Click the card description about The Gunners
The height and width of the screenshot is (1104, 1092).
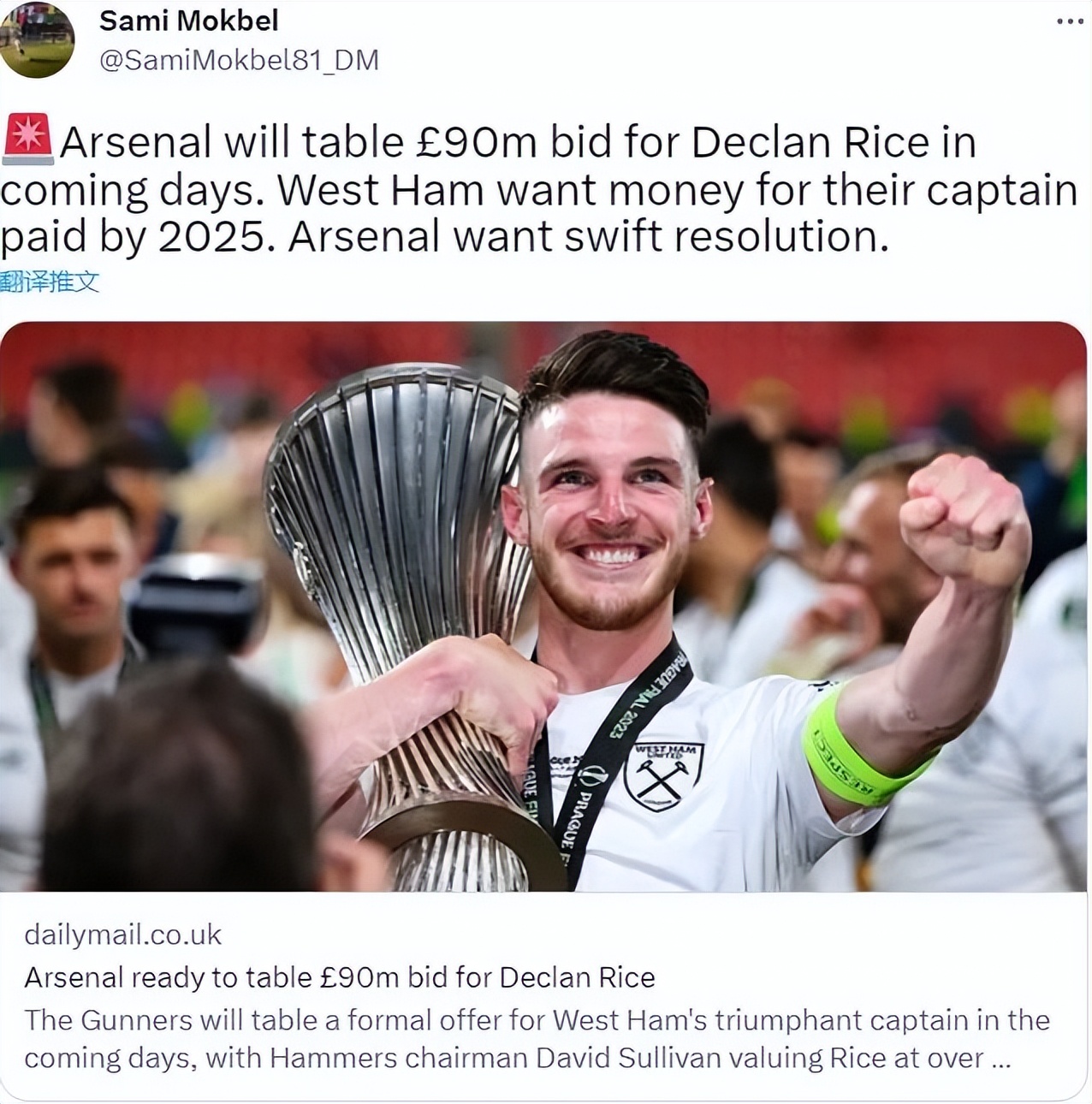[537, 1038]
